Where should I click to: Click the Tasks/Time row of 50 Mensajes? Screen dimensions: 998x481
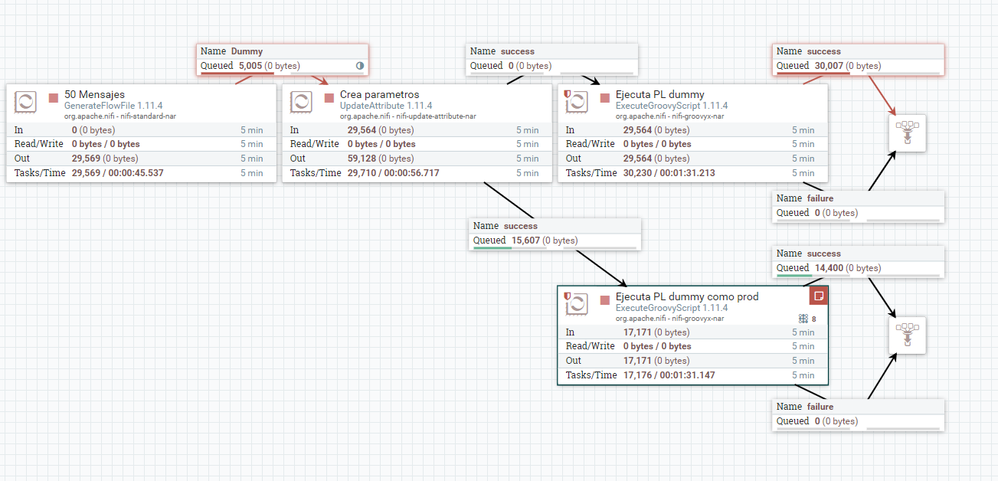(141, 173)
